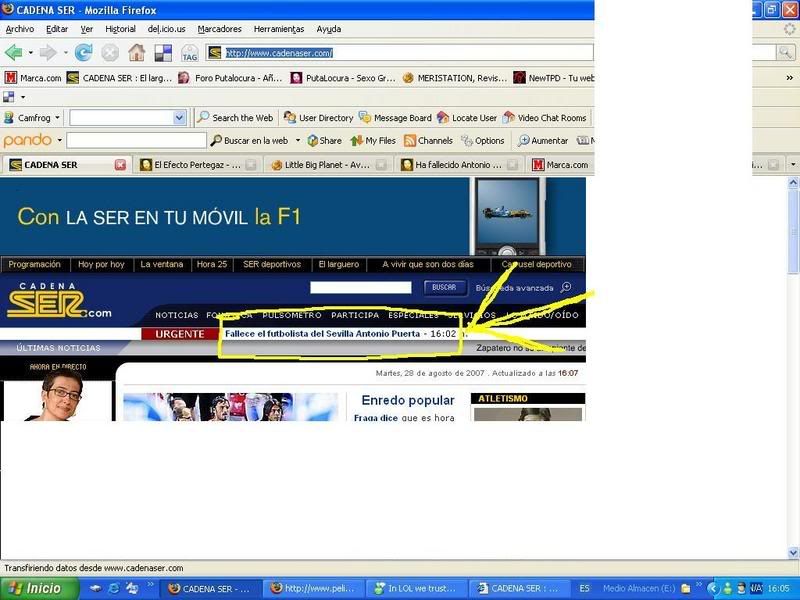Open the Archivo menu

click(x=20, y=29)
